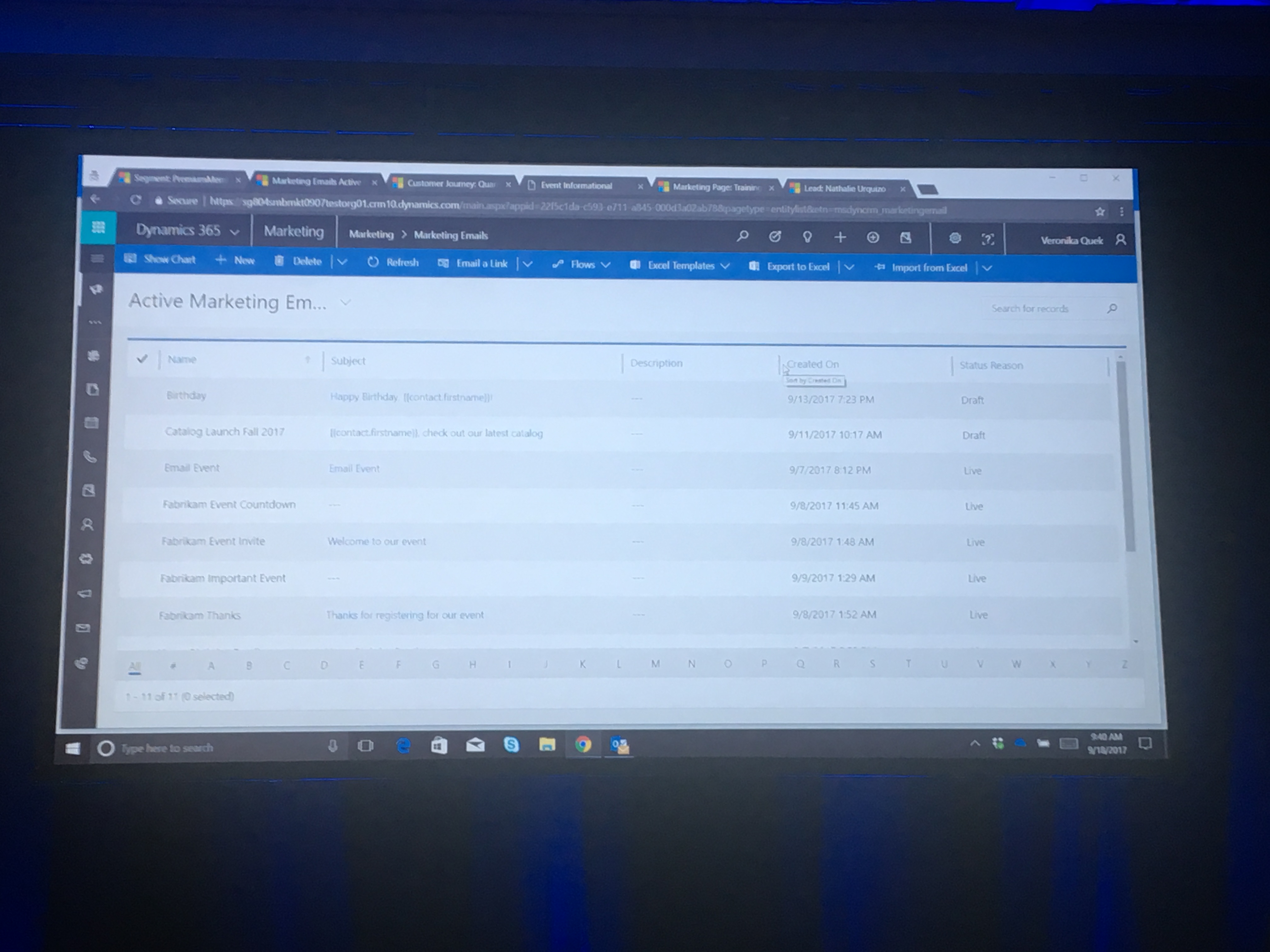This screenshot has width=1270, height=952.
Task: Sort by the Status Reason column header
Action: (991, 365)
